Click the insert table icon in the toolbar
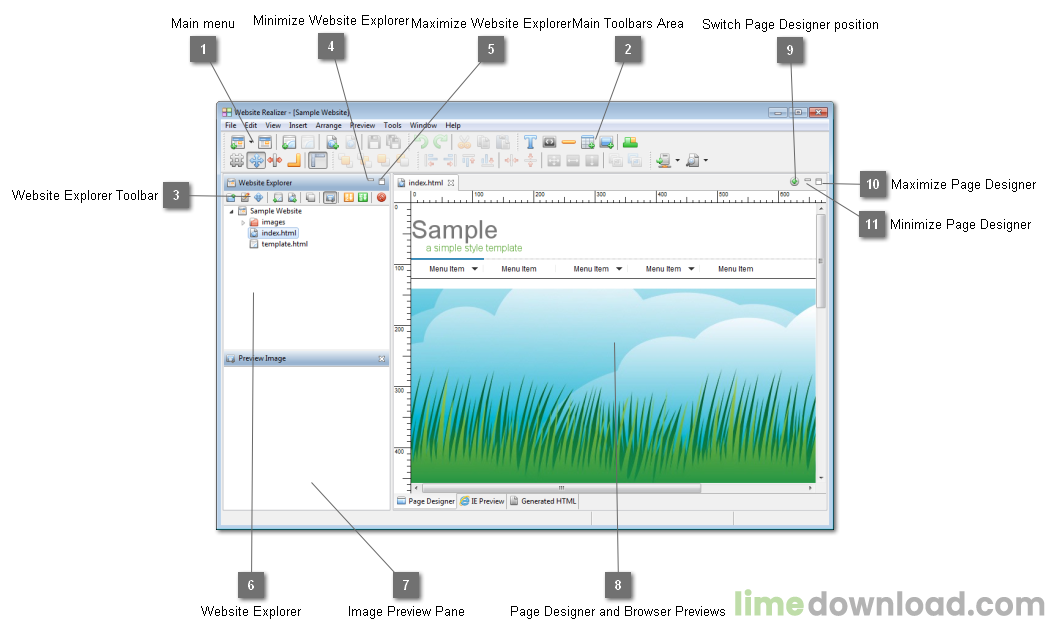The image size is (1052, 635). coord(587,142)
